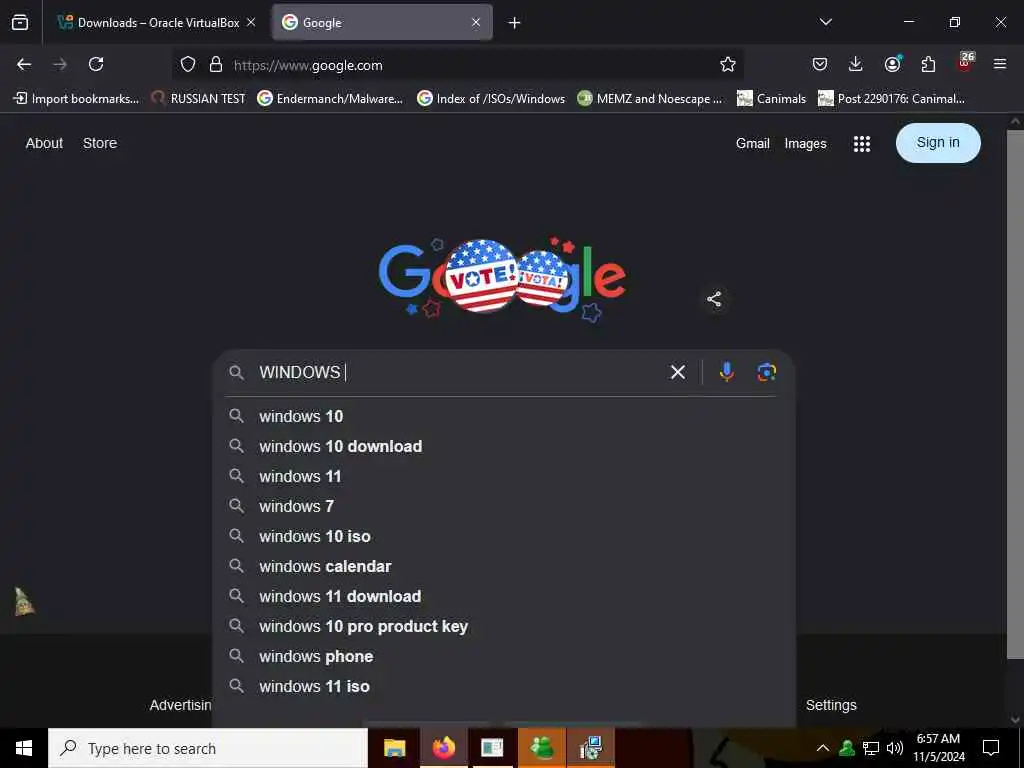Go to Google Images link

[x=805, y=143]
